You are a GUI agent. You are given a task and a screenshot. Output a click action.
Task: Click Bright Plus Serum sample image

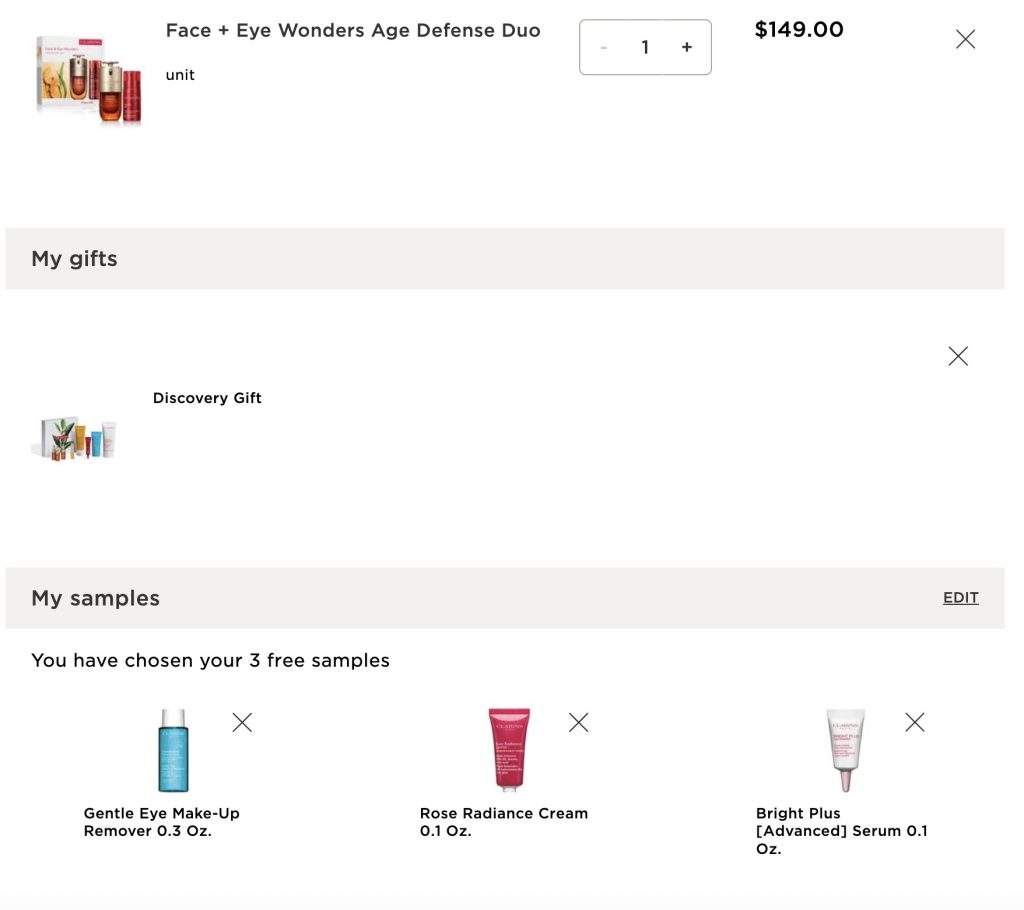coord(845,750)
